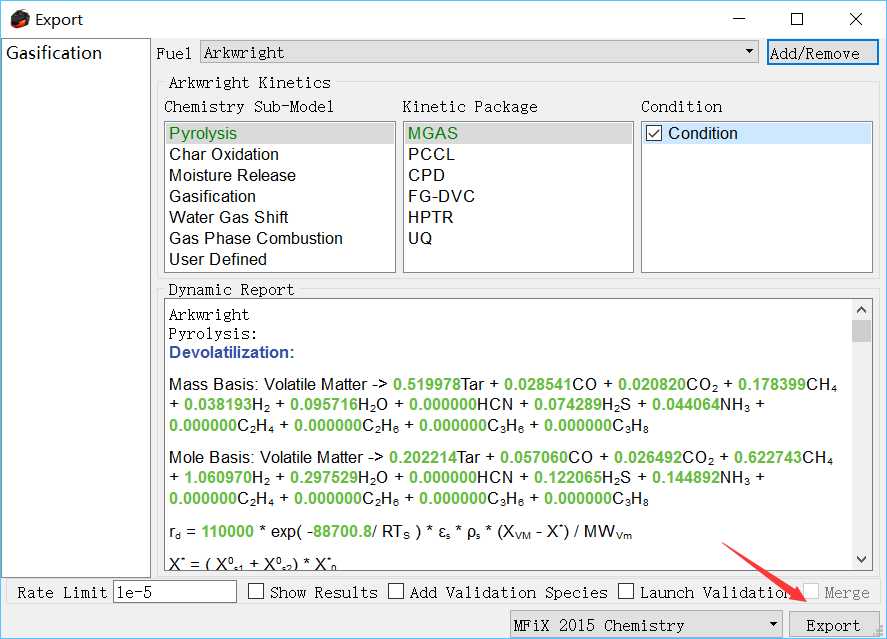Click the Devolatilization heading in report
This screenshot has width=887, height=639.
[231, 352]
